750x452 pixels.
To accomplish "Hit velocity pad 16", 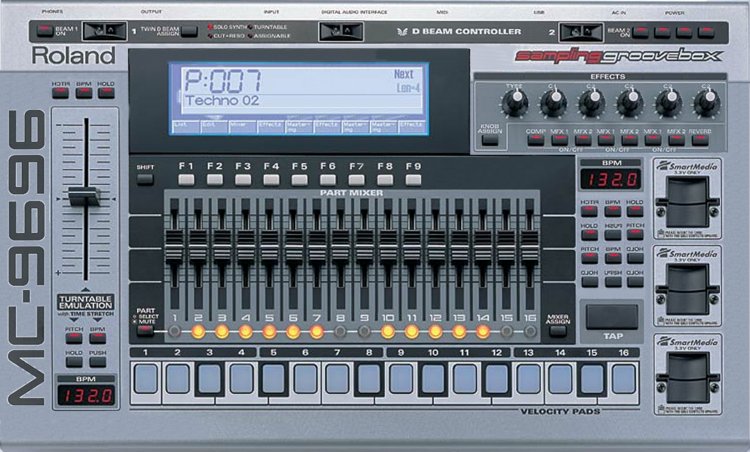I will (x=624, y=378).
